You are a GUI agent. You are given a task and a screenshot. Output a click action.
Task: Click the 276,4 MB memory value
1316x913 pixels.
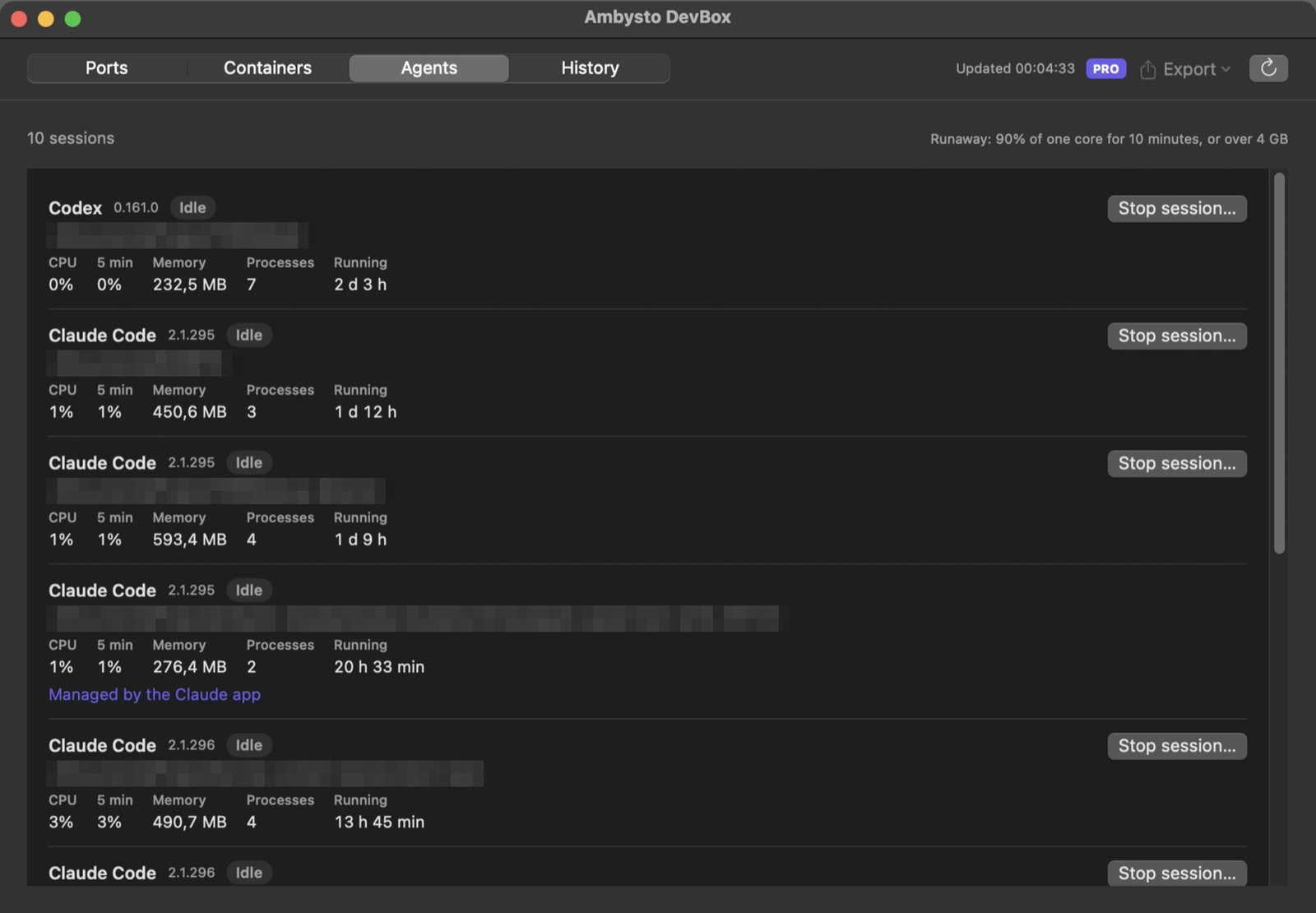point(189,667)
